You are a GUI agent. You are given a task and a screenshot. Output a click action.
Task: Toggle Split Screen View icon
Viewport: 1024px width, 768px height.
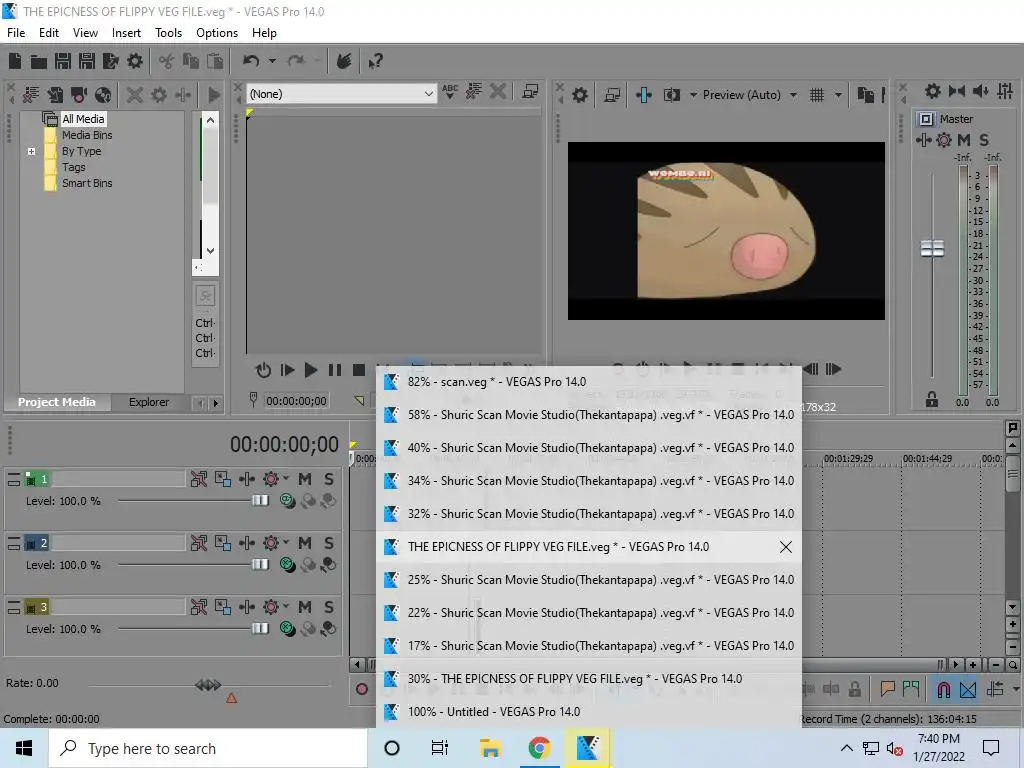click(x=671, y=95)
